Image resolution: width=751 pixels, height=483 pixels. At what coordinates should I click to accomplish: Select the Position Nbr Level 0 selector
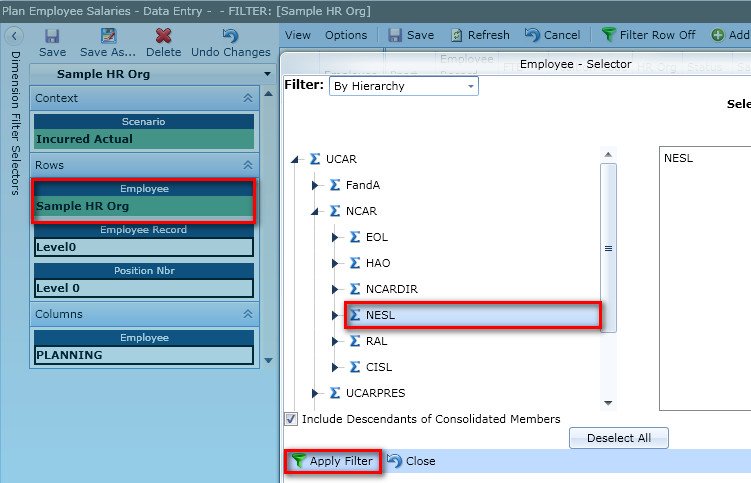144,288
